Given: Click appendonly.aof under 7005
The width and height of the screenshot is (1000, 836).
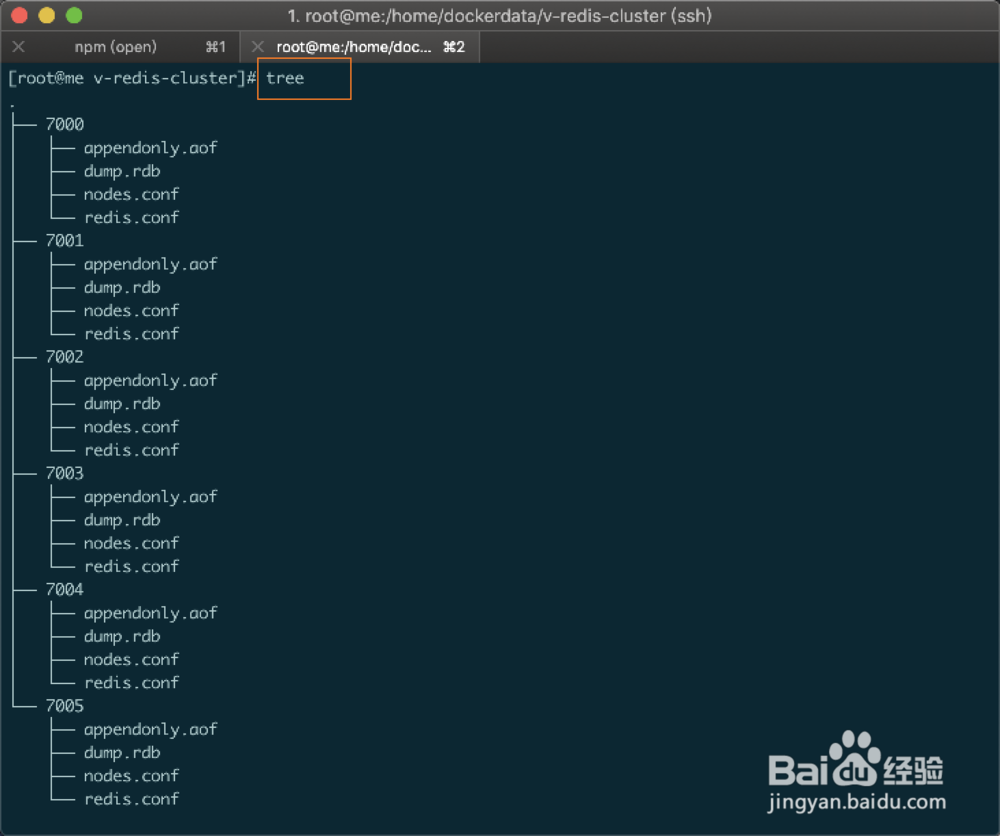Looking at the screenshot, I should tap(151, 730).
